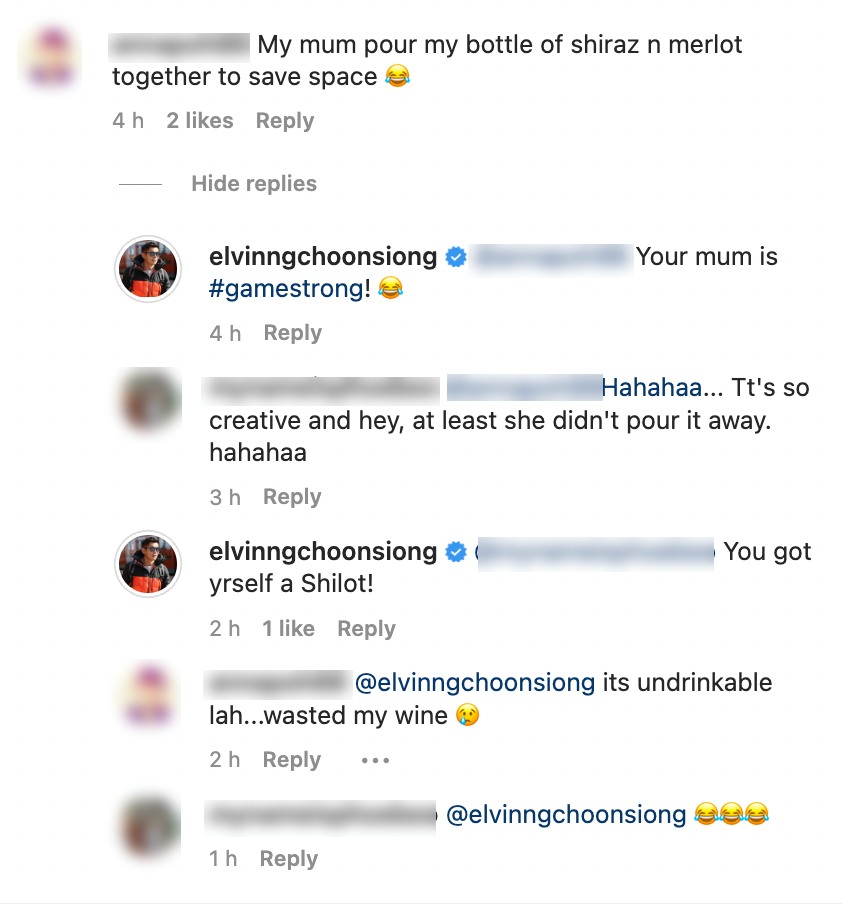Click verified badge on 'Your mum is' reply
The height and width of the screenshot is (910, 842).
pos(455,258)
